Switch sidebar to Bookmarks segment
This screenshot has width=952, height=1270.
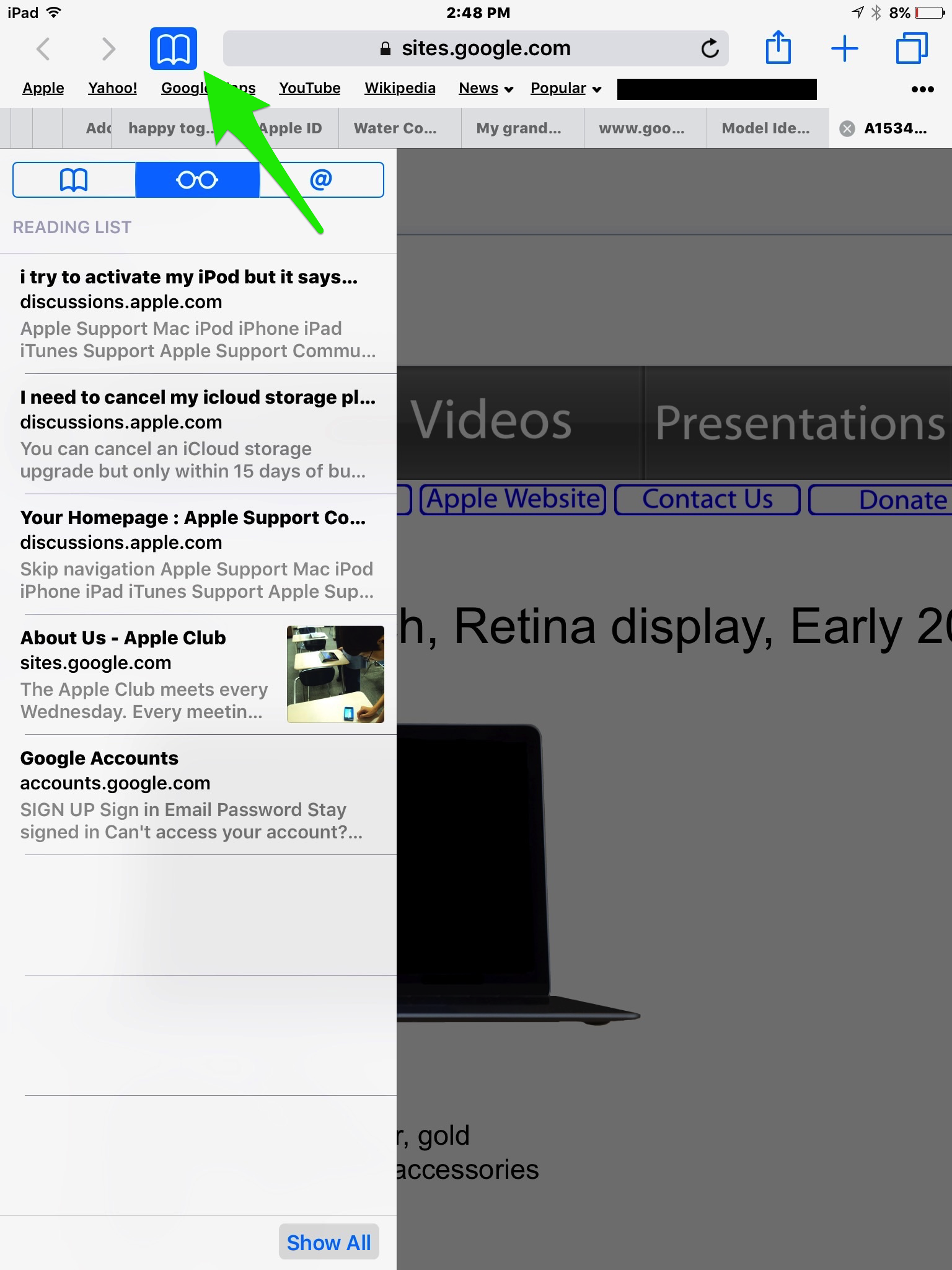[x=74, y=180]
